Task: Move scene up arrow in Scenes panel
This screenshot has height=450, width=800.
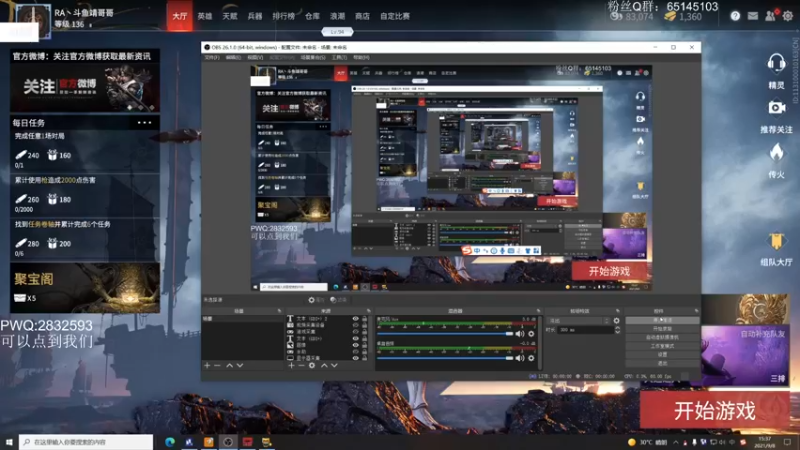Action: (x=230, y=365)
